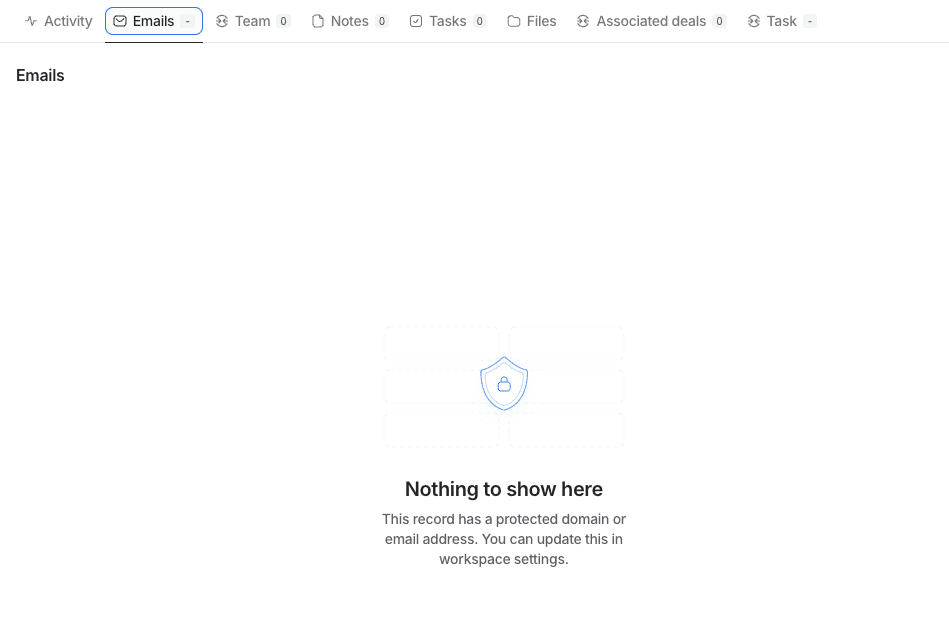Screen dimensions: 949x641
Task: Click the Activity pulse icon
Action: [x=31, y=21]
